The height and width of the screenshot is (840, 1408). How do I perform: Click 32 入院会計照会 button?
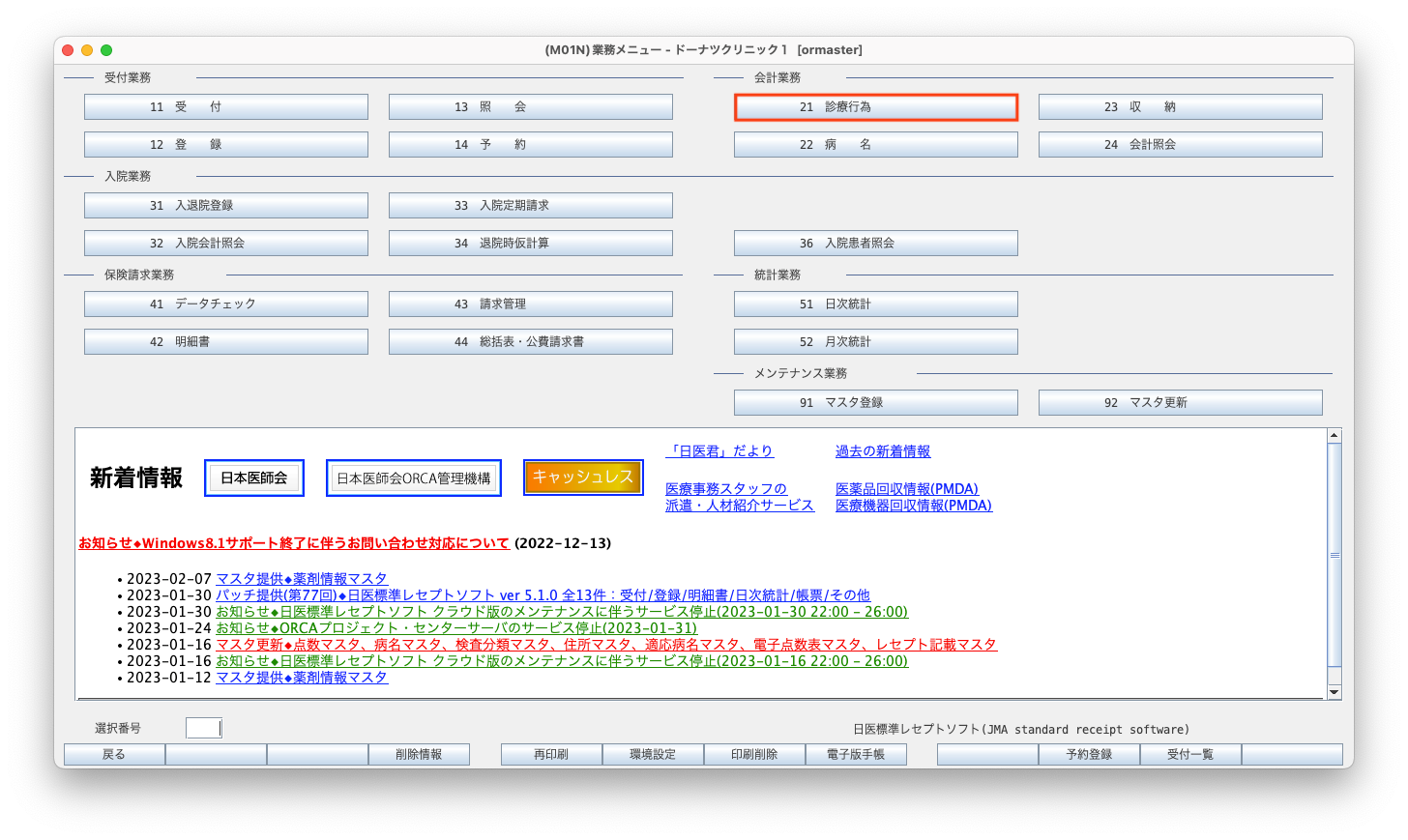coord(225,244)
